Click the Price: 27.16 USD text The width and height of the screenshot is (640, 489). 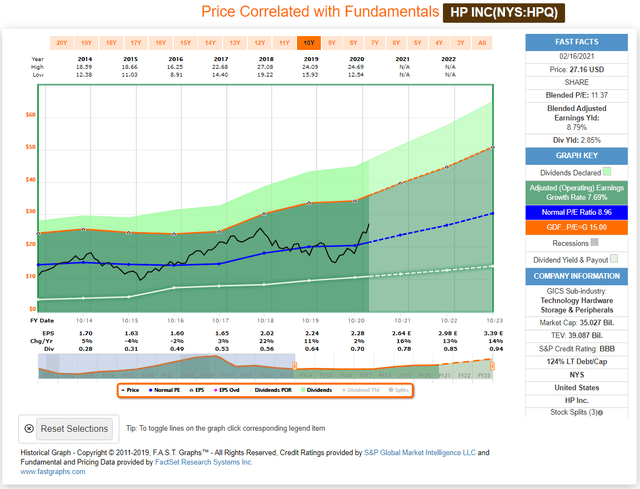(x=576, y=69)
